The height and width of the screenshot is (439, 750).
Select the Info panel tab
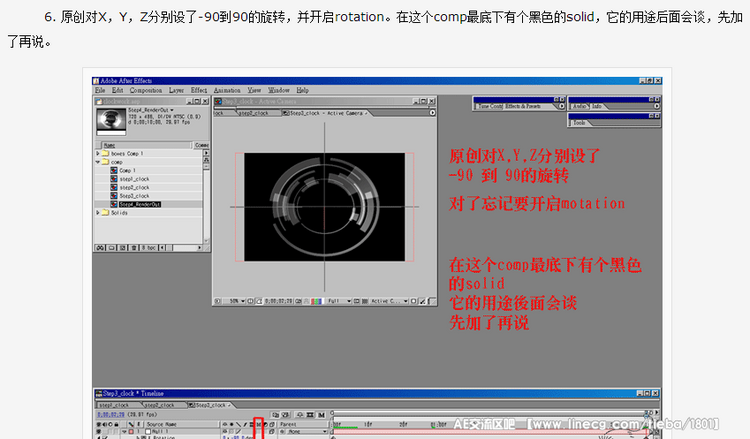pos(597,106)
